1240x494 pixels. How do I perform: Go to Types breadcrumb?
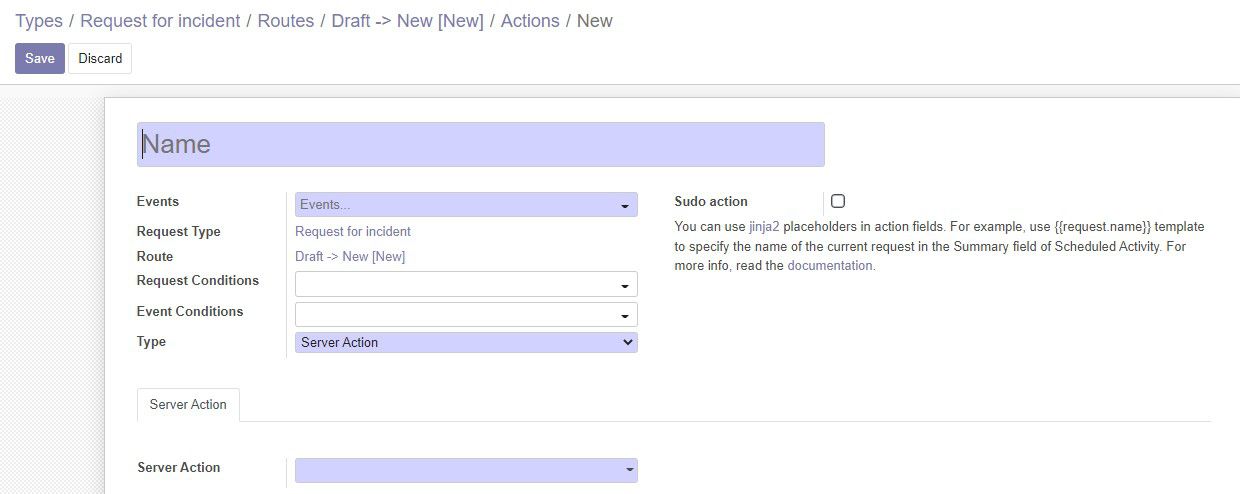(39, 21)
